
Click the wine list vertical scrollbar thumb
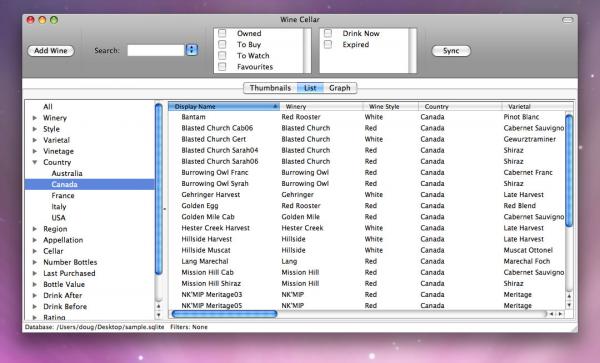tap(569, 170)
